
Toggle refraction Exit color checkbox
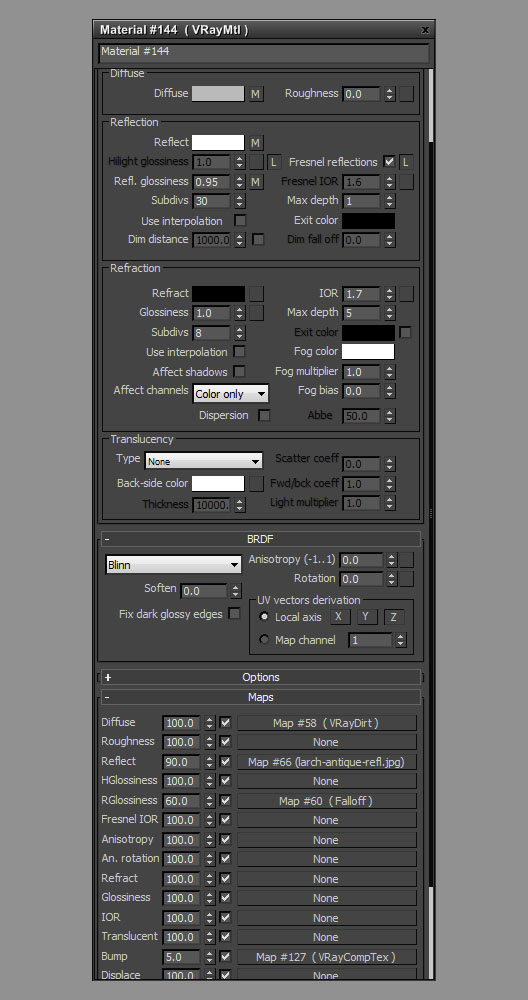405,332
